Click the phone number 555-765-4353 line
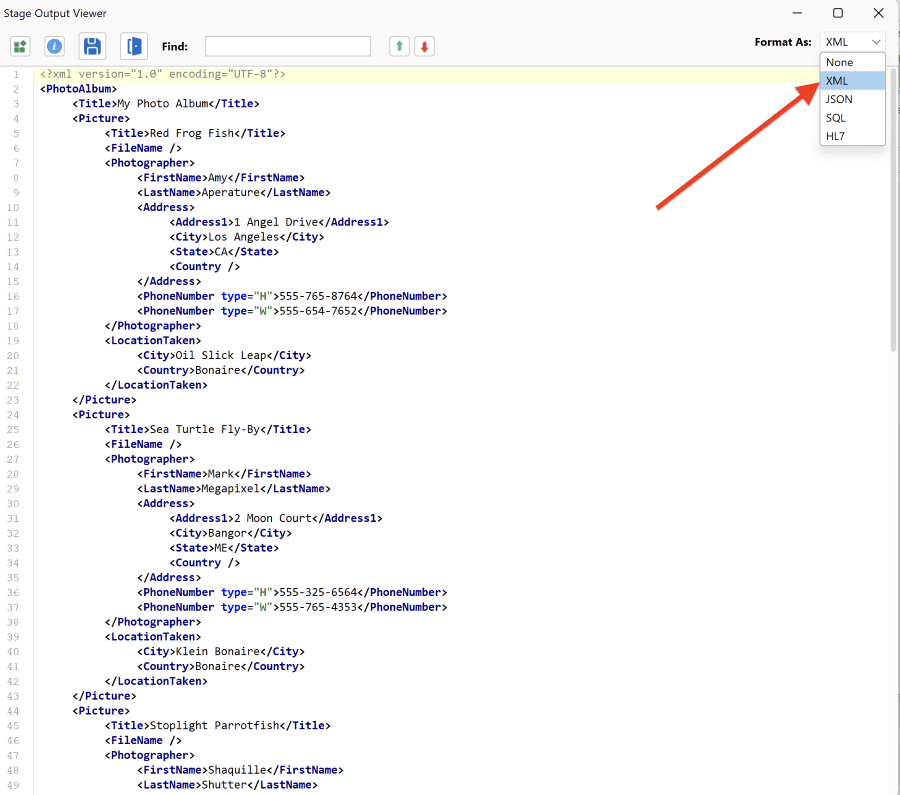Viewport: 900px width, 795px height. (x=292, y=607)
